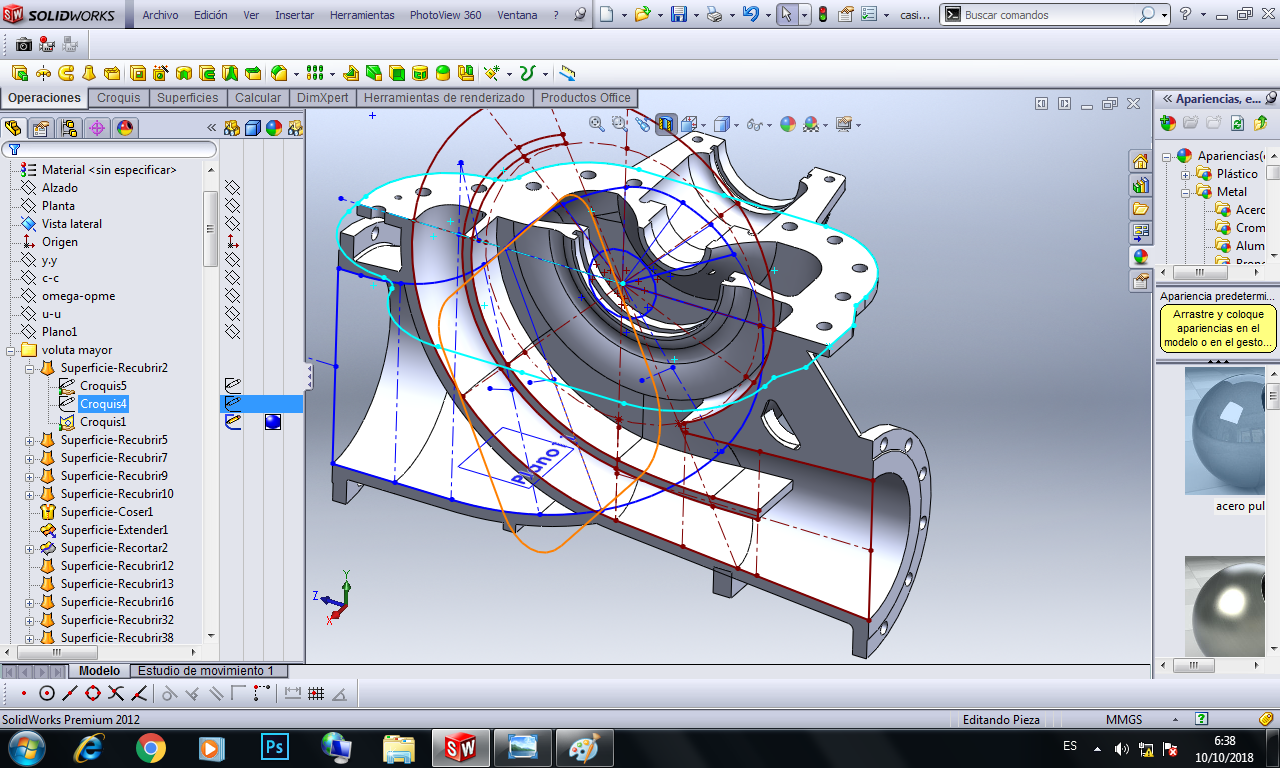Open Photoshop from the taskbar

click(x=274, y=748)
